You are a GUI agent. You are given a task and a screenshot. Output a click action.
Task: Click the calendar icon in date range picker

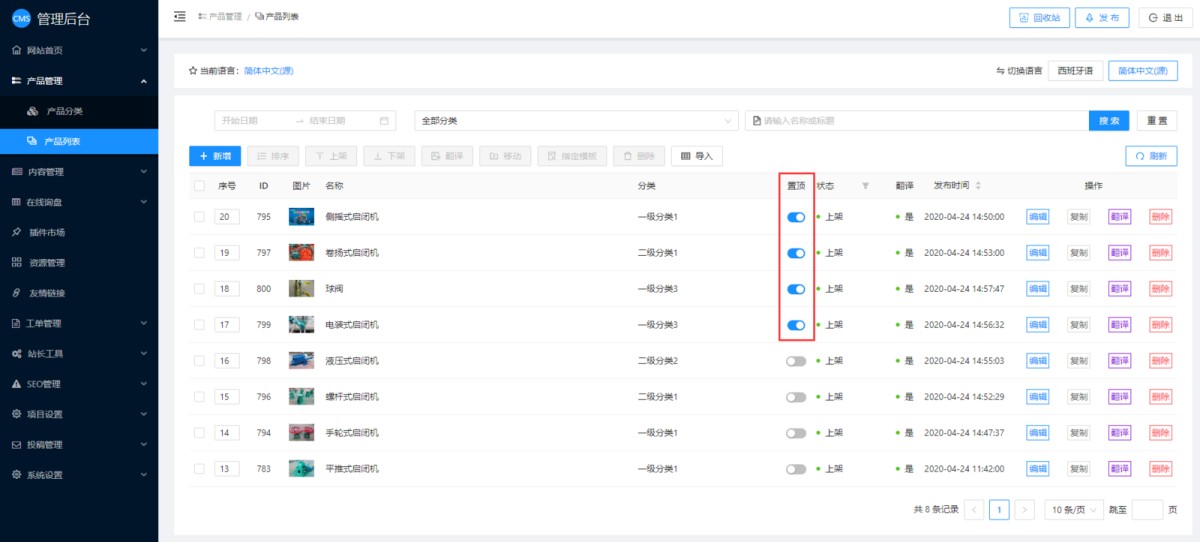pos(384,121)
